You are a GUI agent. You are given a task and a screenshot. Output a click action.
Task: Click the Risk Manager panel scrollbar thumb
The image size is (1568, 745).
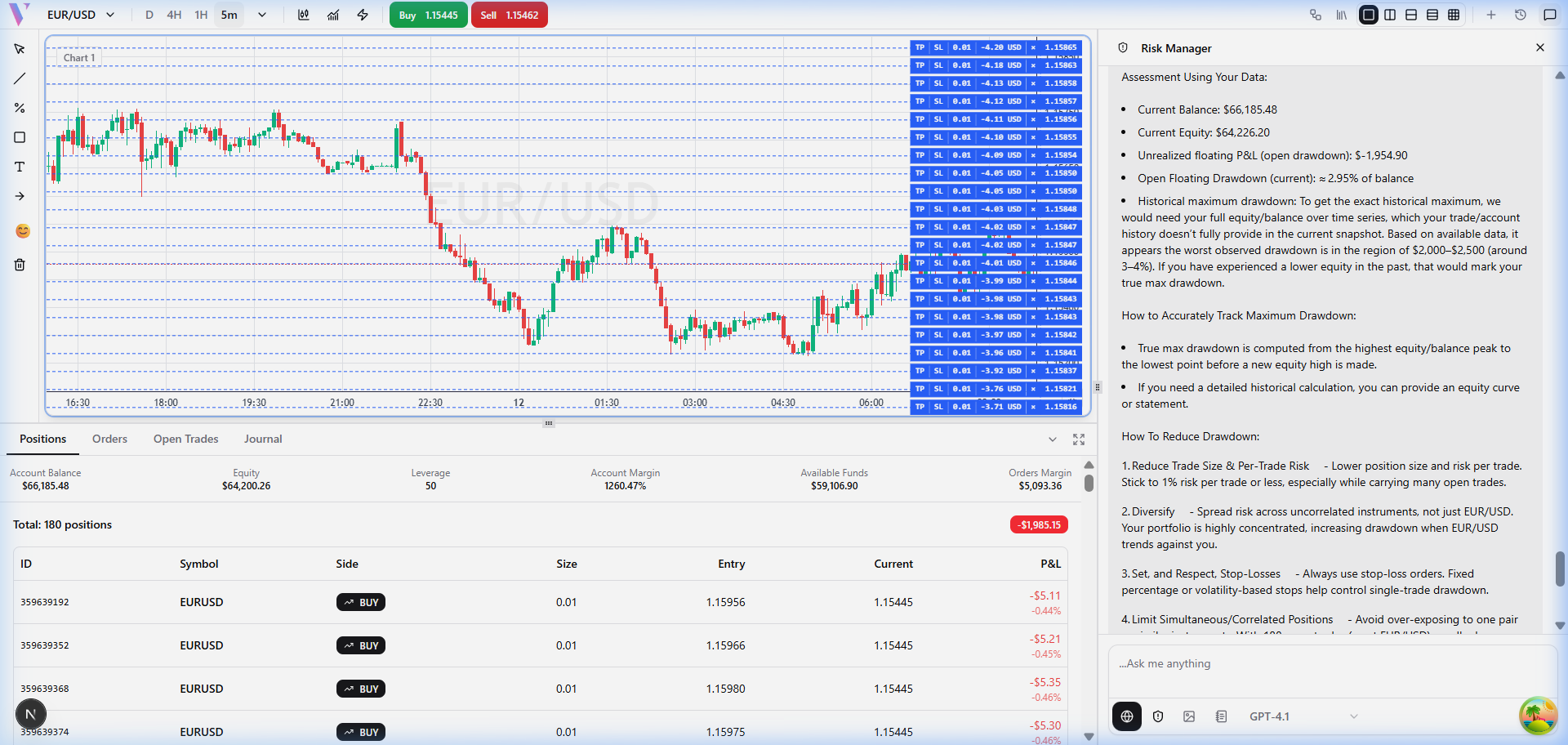1560,569
